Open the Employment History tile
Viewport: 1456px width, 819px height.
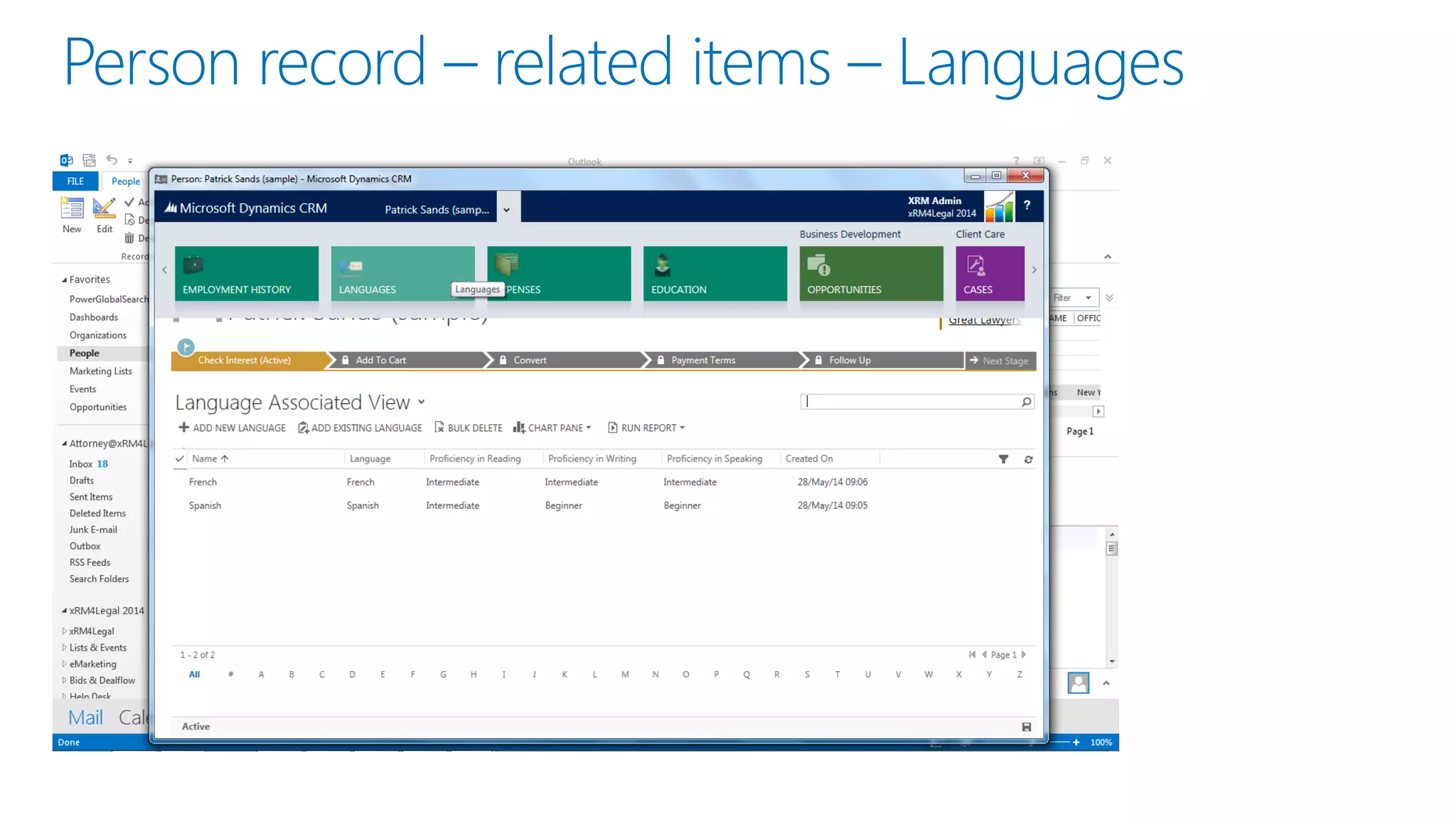(247, 273)
